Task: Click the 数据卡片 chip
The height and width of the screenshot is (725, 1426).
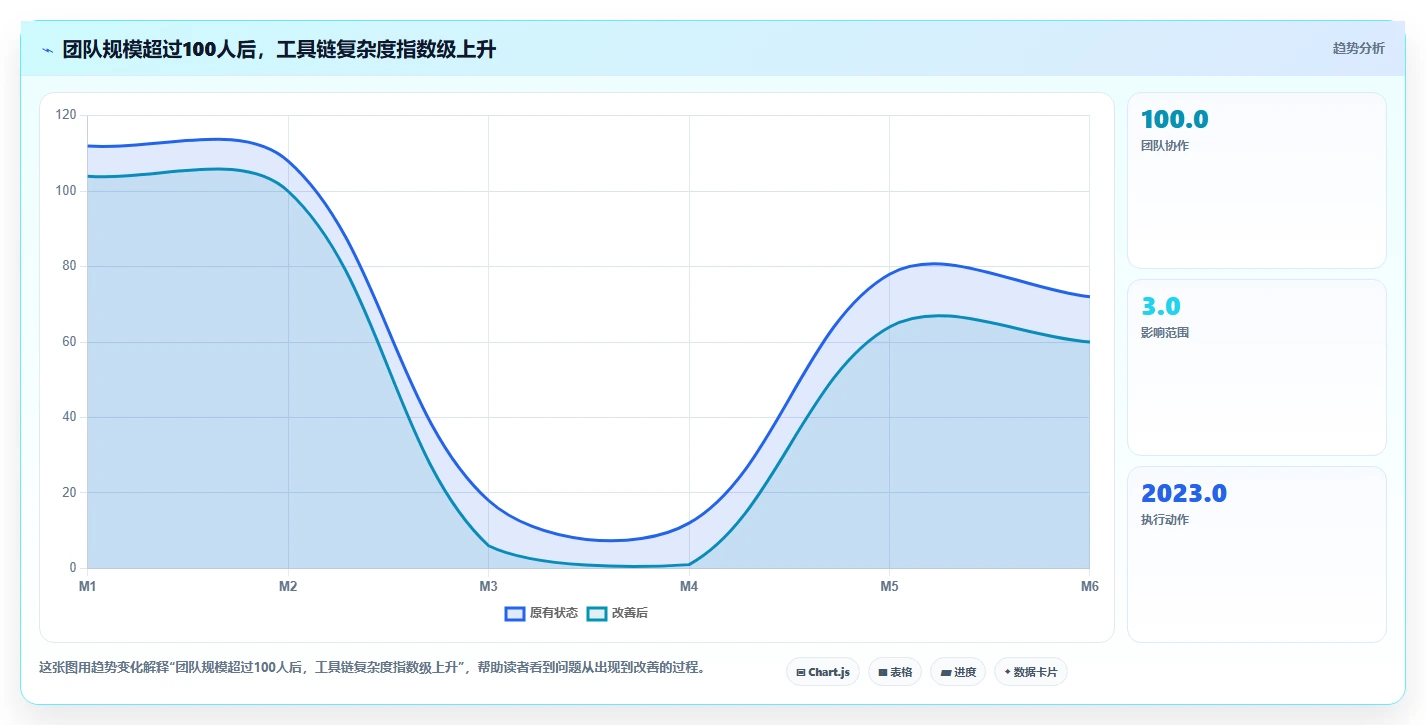Action: point(1031,672)
